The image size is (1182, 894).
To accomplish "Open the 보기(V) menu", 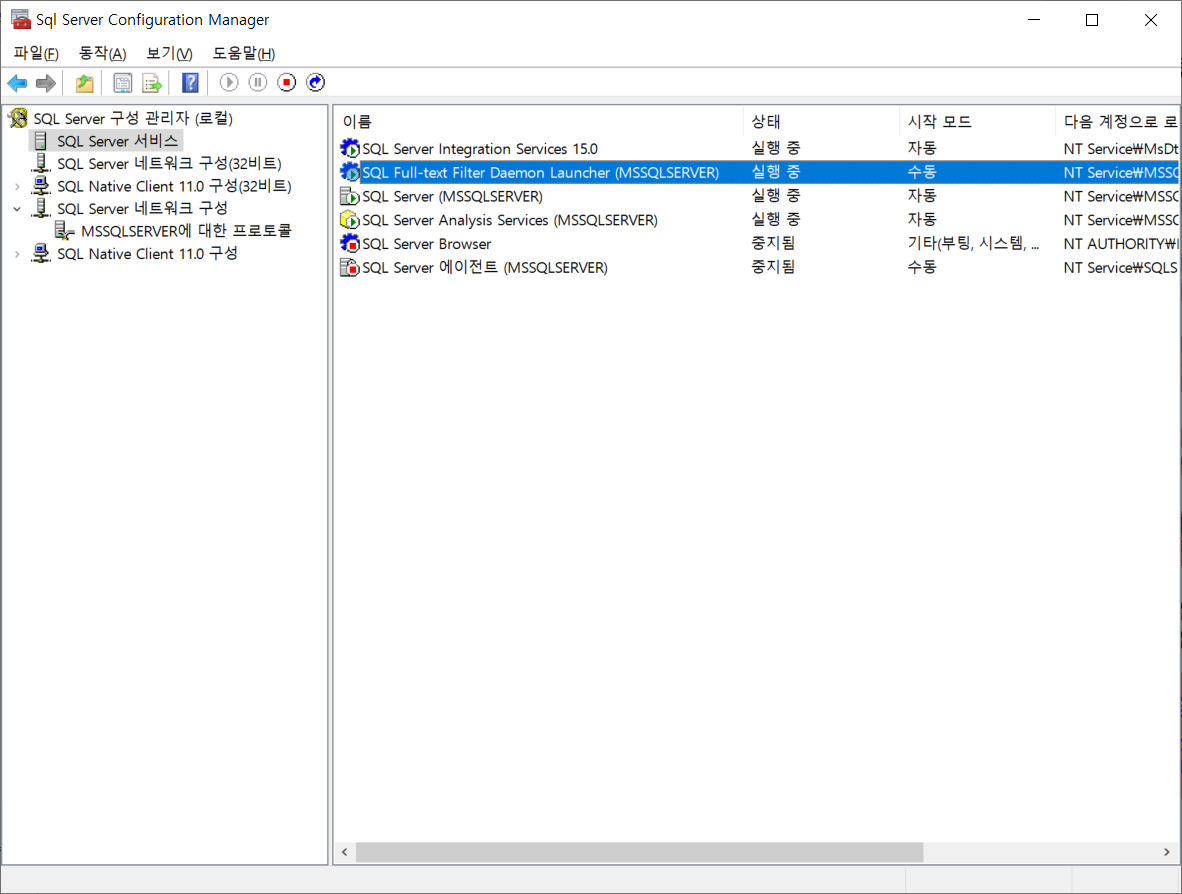I will pyautogui.click(x=170, y=54).
